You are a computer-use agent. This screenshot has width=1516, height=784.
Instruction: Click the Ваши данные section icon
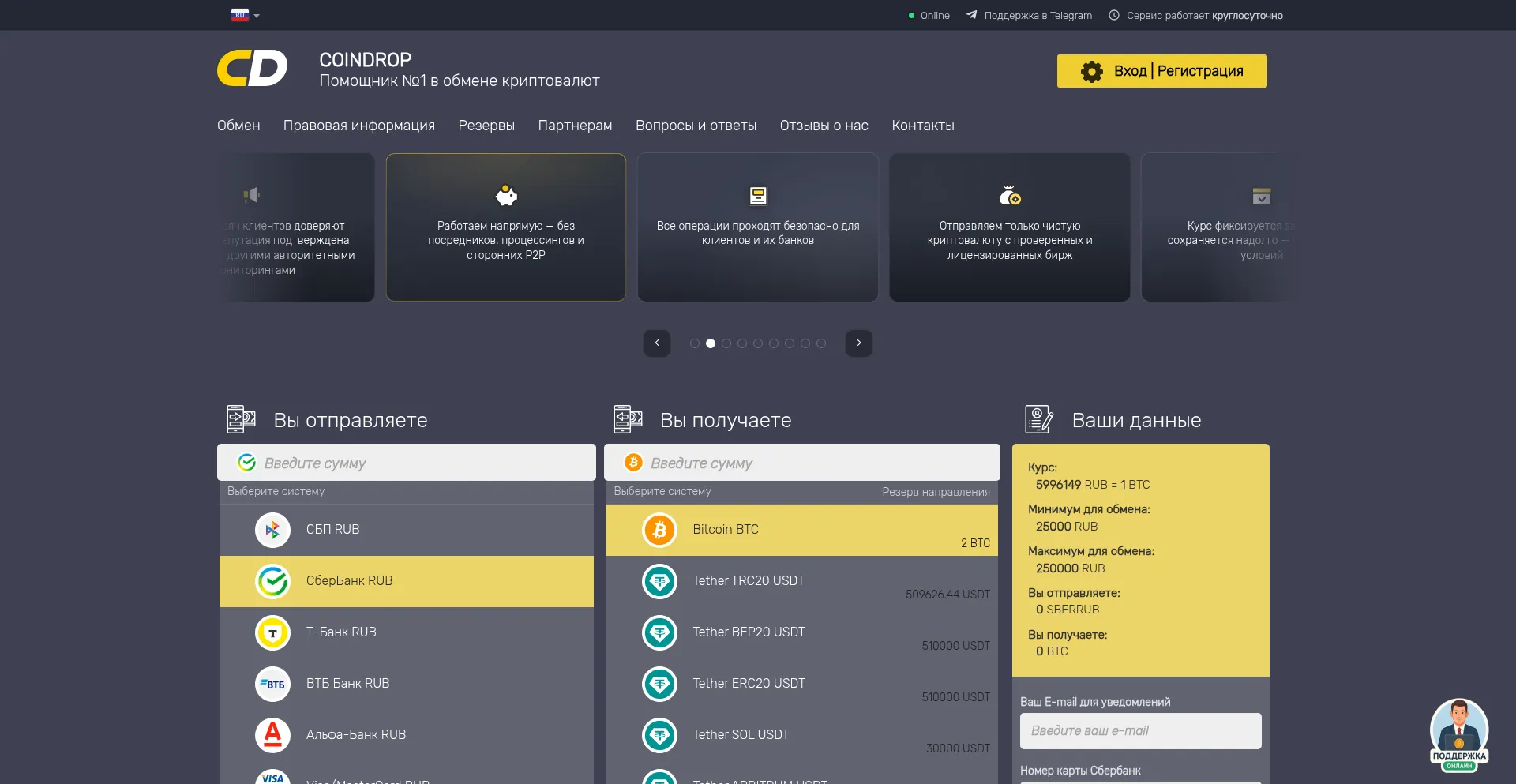pos(1039,419)
